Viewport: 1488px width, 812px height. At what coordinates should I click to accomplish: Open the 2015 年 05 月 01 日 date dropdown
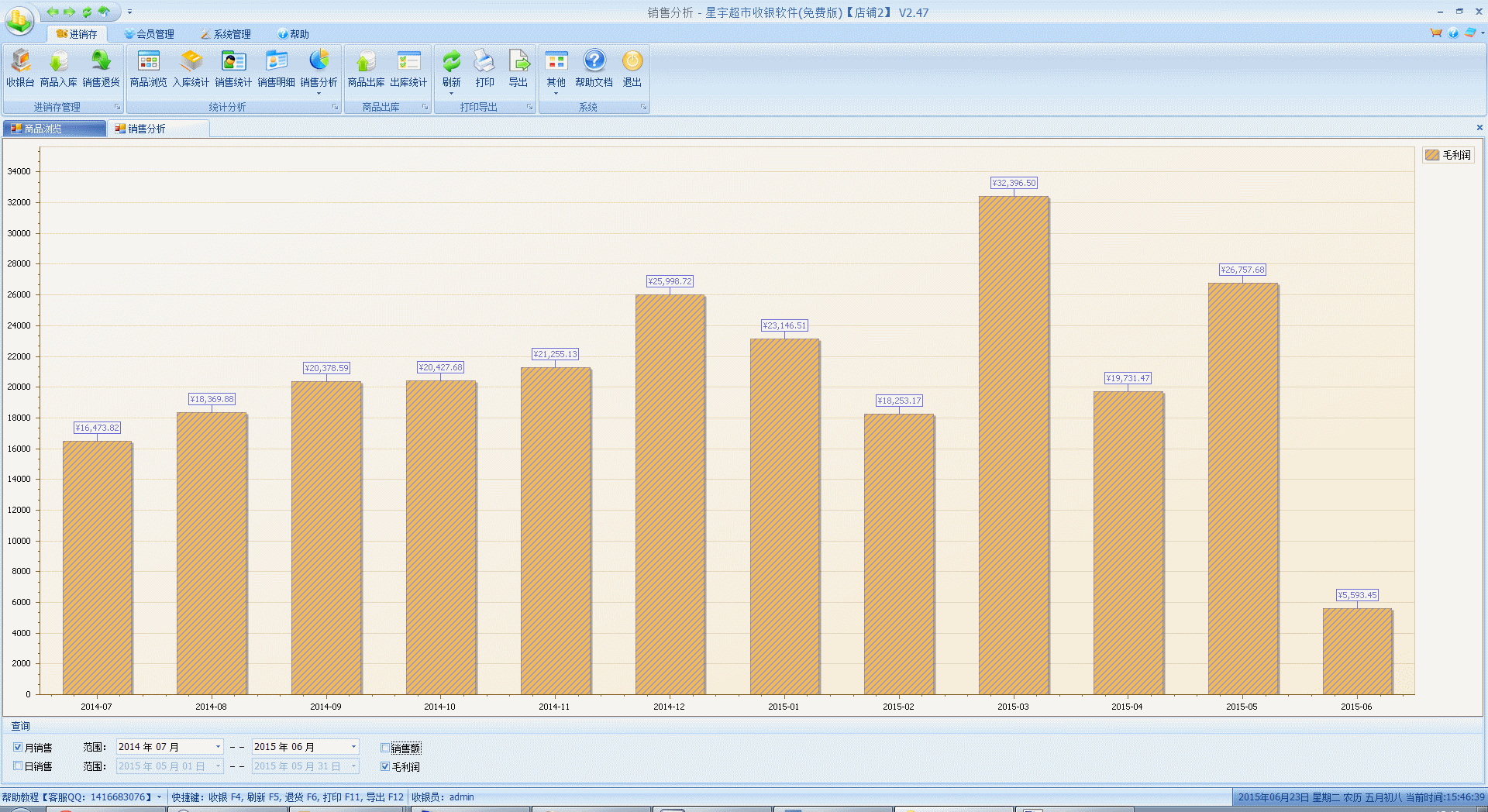(218, 766)
